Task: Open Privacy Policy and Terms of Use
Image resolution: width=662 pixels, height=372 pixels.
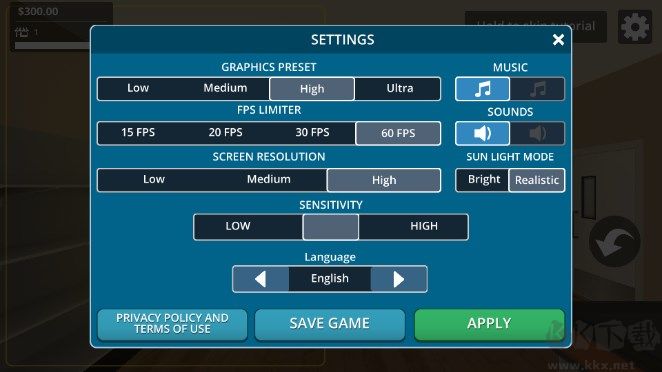Action: tap(172, 324)
